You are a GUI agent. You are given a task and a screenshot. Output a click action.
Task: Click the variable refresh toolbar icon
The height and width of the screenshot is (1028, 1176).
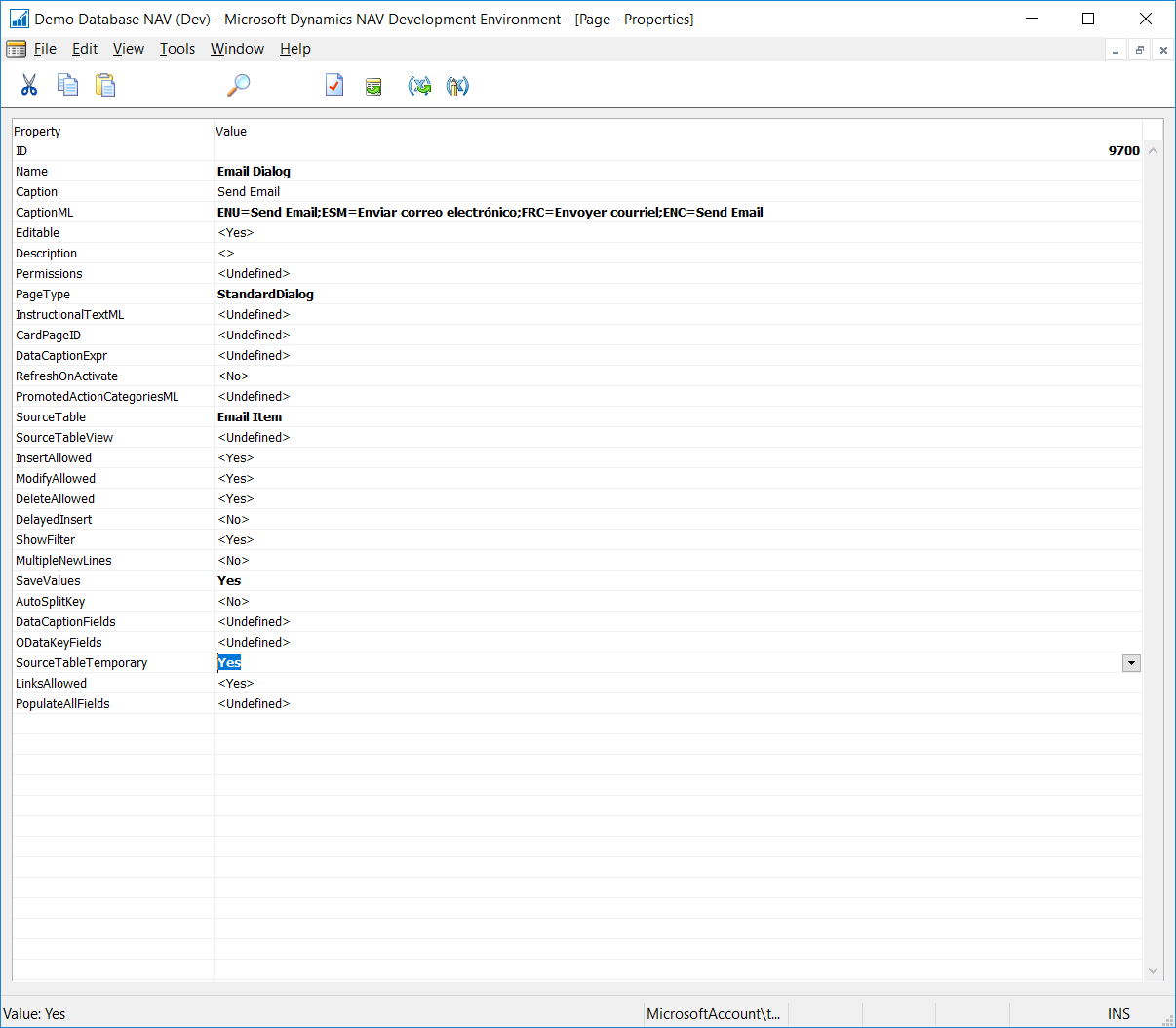click(x=419, y=87)
